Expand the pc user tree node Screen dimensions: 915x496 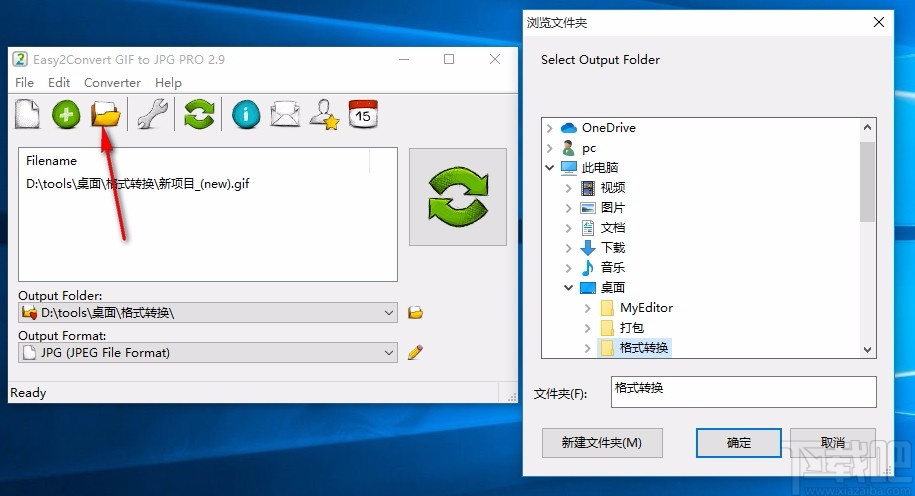pyautogui.click(x=550, y=148)
